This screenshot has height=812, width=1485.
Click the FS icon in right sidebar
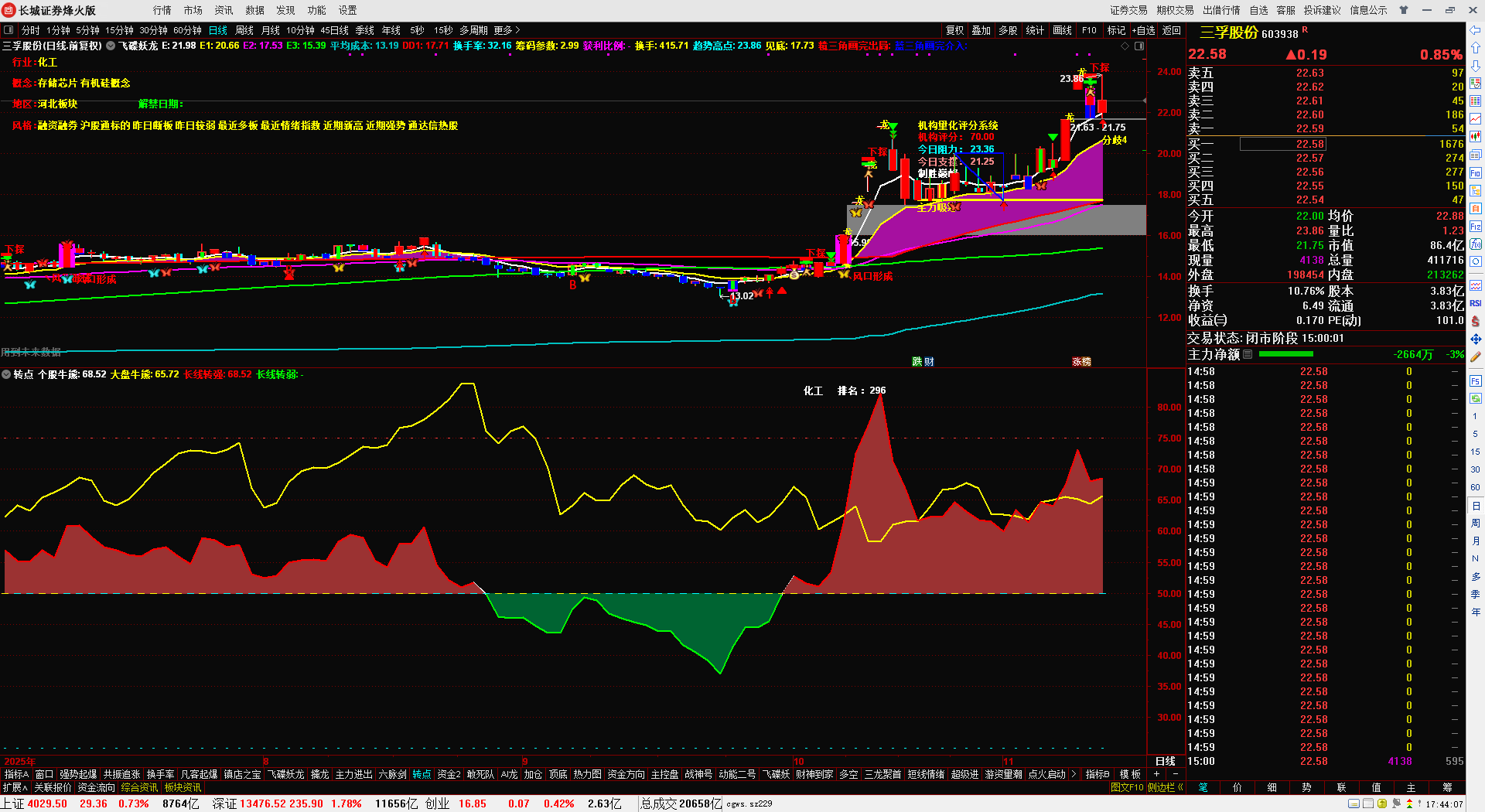coord(1476,381)
